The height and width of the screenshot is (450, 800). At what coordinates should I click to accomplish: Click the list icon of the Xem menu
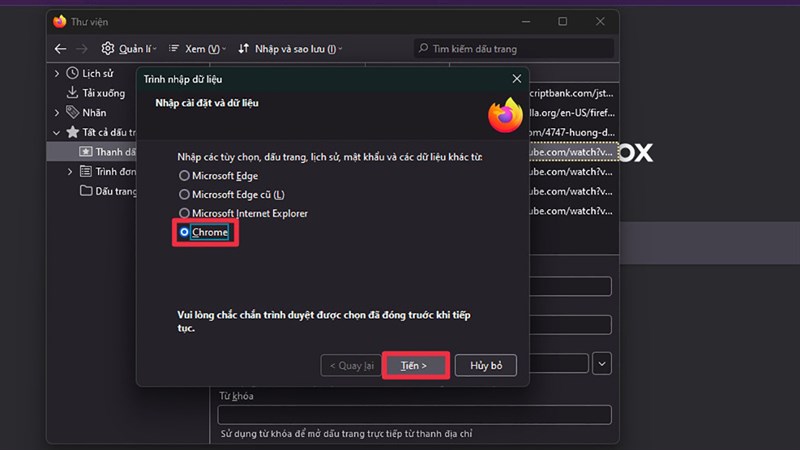click(x=174, y=48)
